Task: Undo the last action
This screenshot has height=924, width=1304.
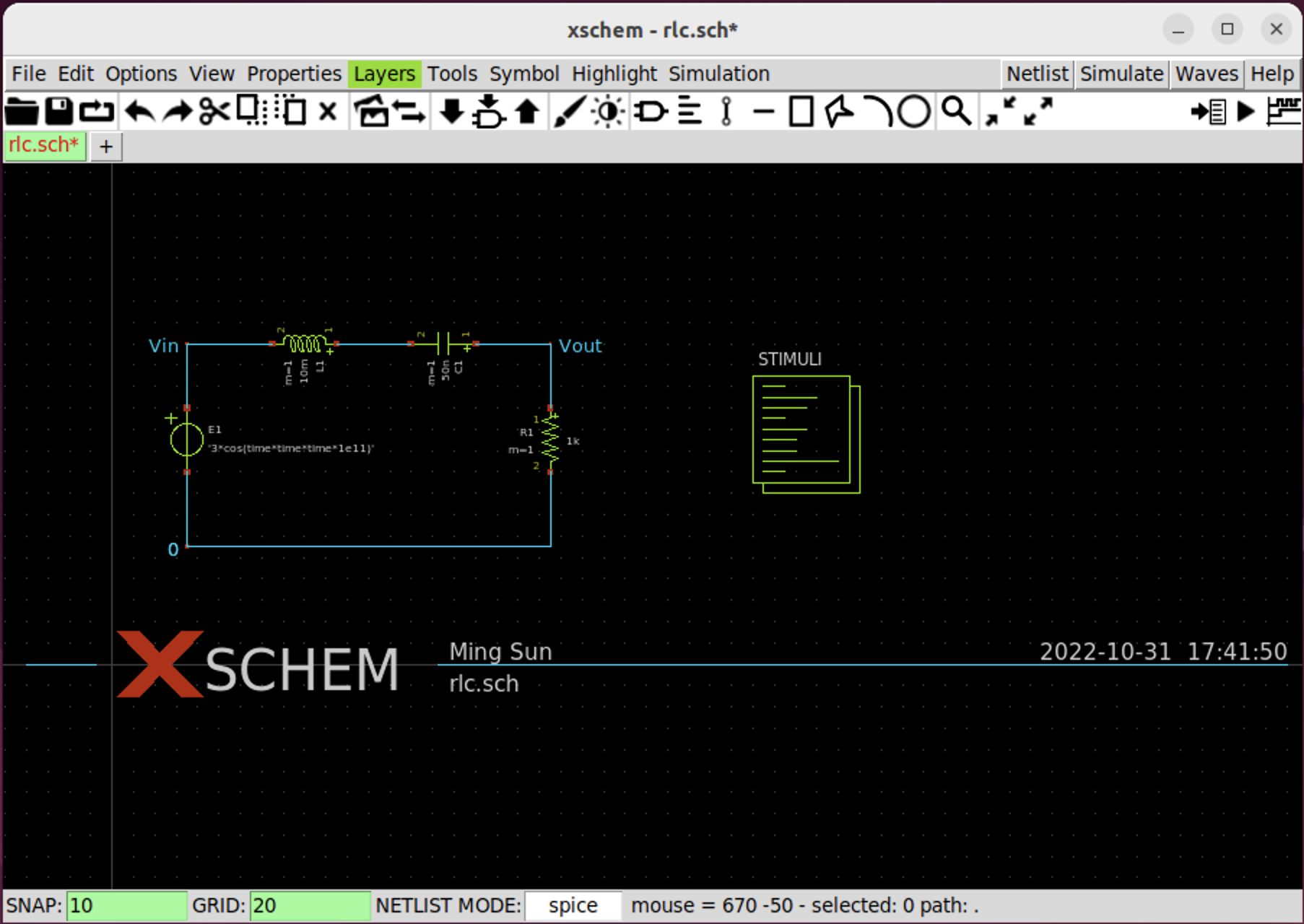Action: [x=139, y=112]
